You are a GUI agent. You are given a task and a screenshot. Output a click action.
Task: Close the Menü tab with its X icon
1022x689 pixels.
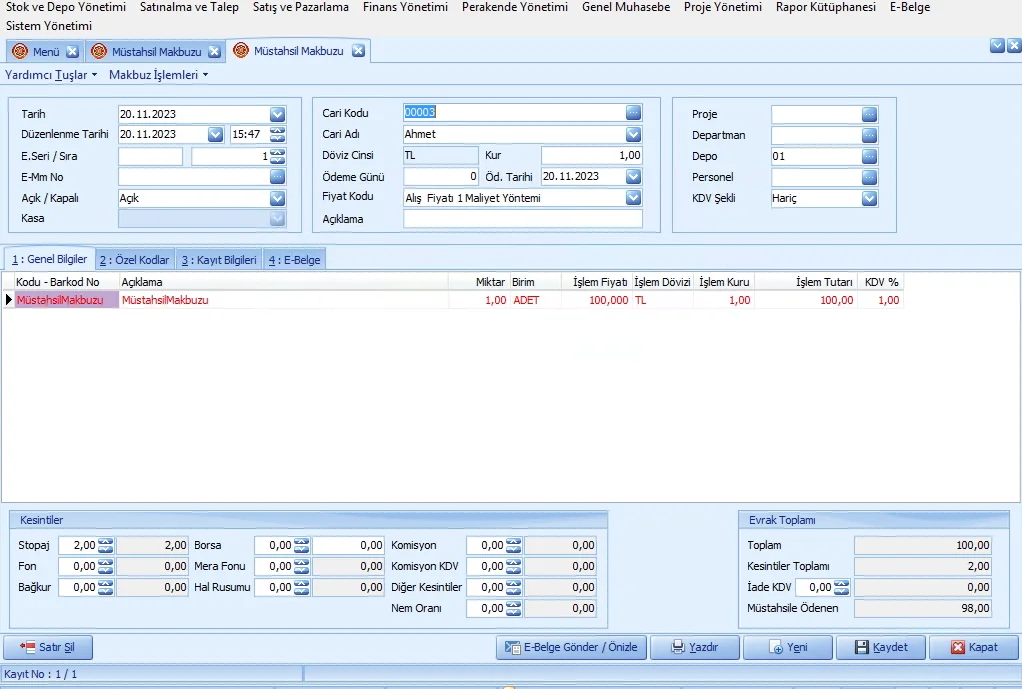pyautogui.click(x=72, y=51)
